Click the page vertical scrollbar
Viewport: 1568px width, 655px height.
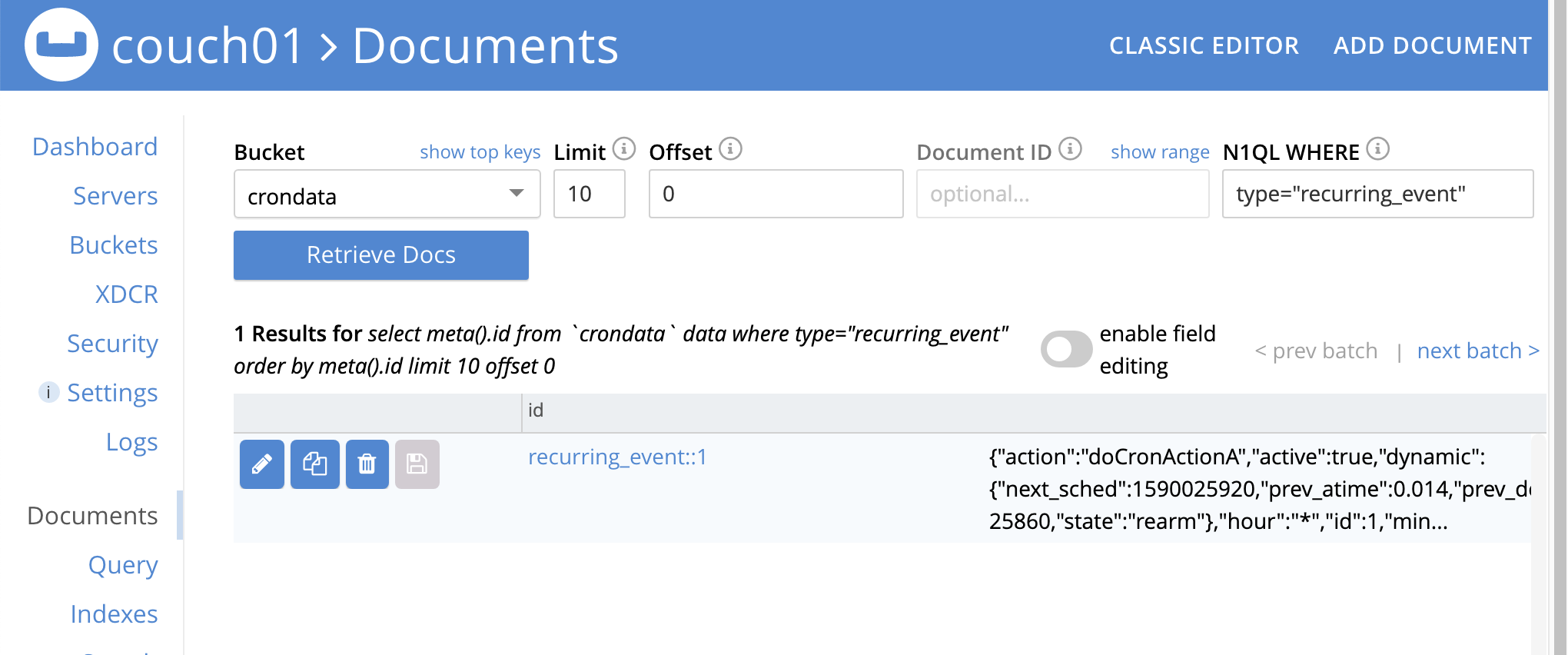(x=1560, y=327)
